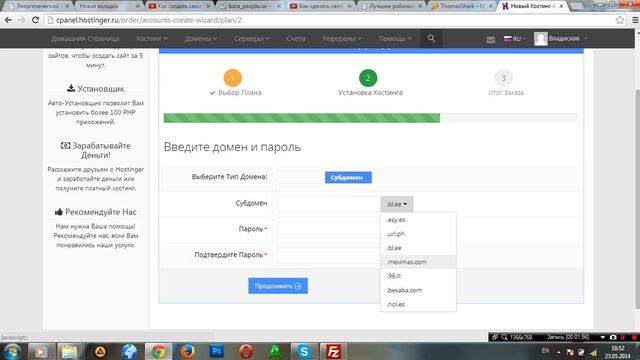The width and height of the screenshot is (640, 360).
Task: Close the Новый Хостинг browser tab
Action: pos(562,6)
